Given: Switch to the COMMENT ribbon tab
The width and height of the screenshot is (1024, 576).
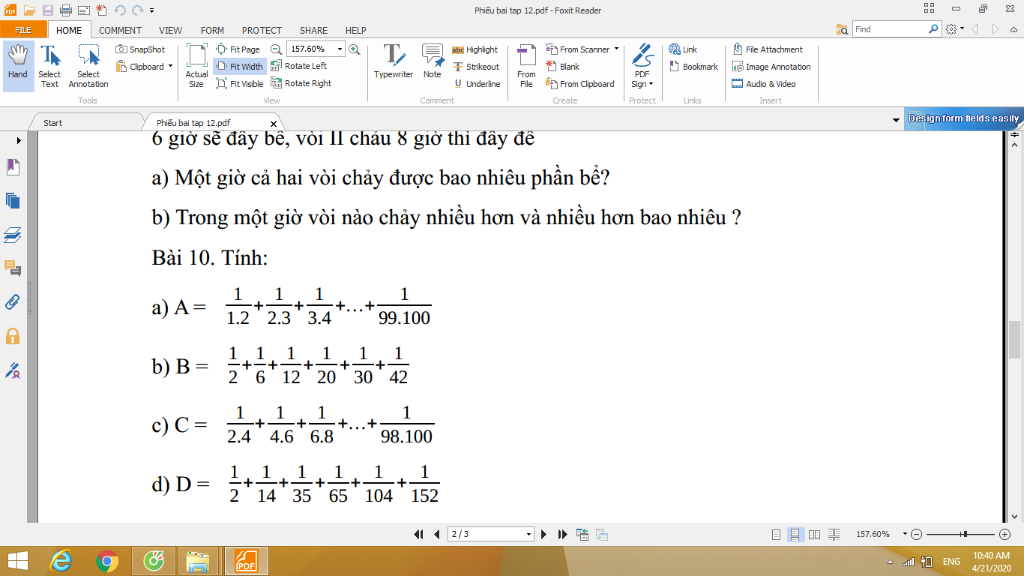Looking at the screenshot, I should (x=120, y=30).
